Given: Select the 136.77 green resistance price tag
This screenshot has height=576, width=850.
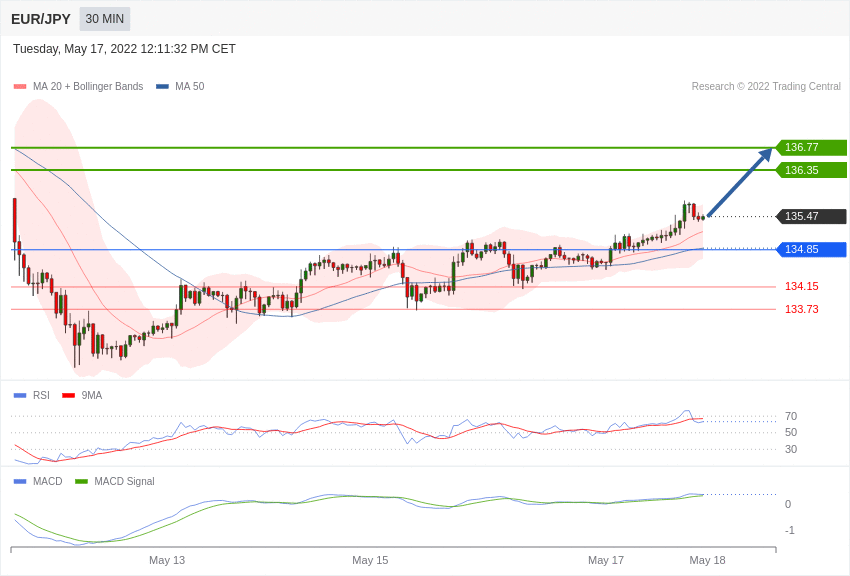Looking at the screenshot, I should pos(811,147).
